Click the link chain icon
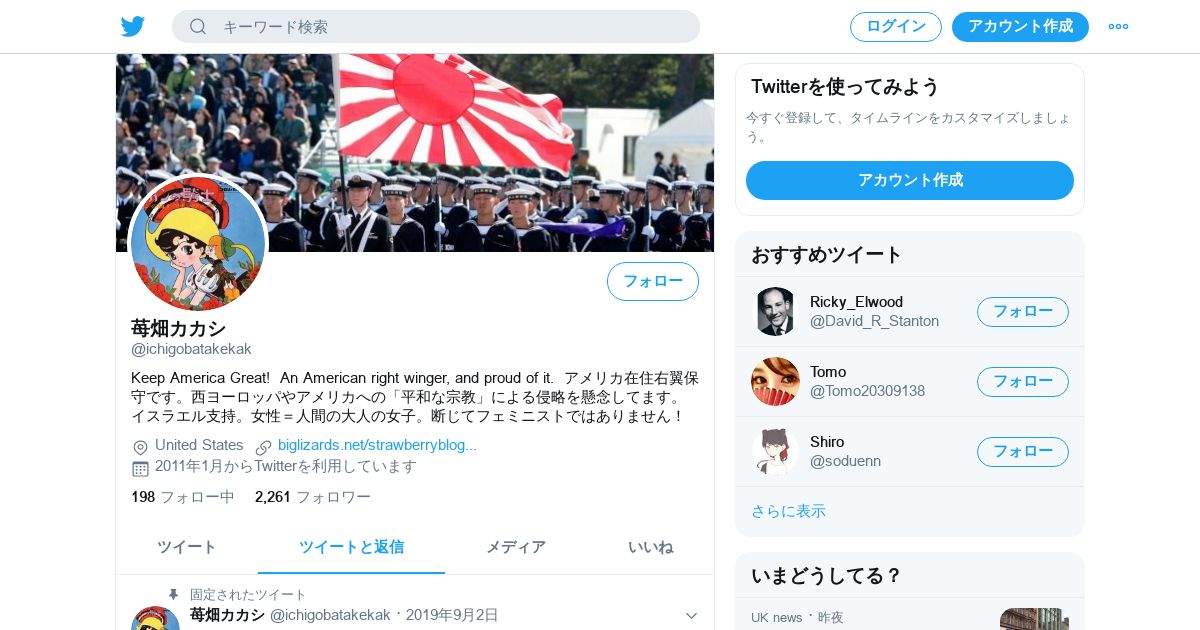The image size is (1200, 630). click(264, 447)
